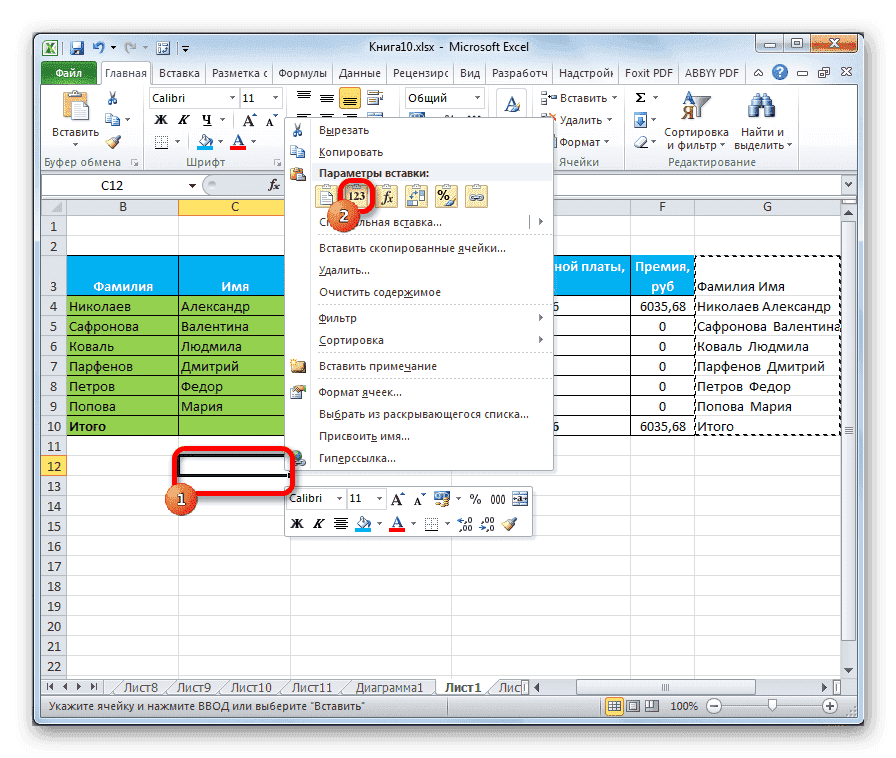Click the Paste with formatting percent icon

[444, 196]
